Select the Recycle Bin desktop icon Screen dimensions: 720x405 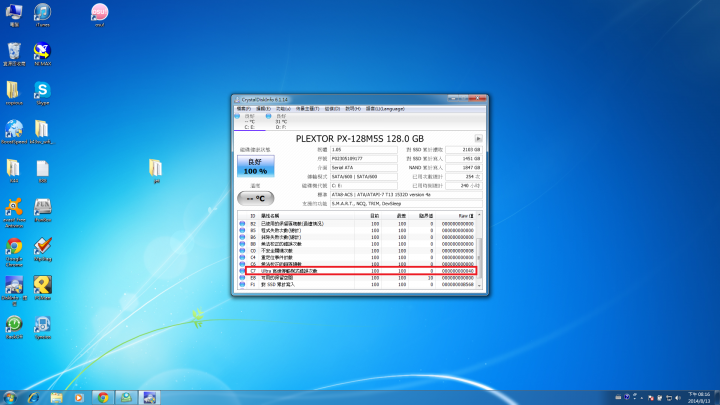click(14, 54)
